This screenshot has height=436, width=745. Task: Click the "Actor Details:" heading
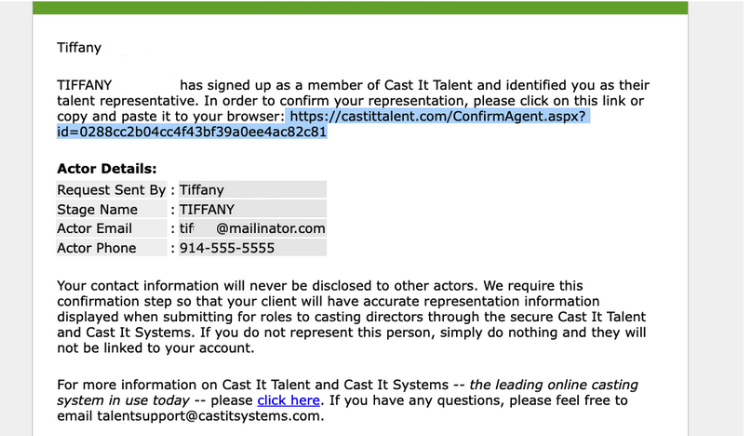click(107, 169)
